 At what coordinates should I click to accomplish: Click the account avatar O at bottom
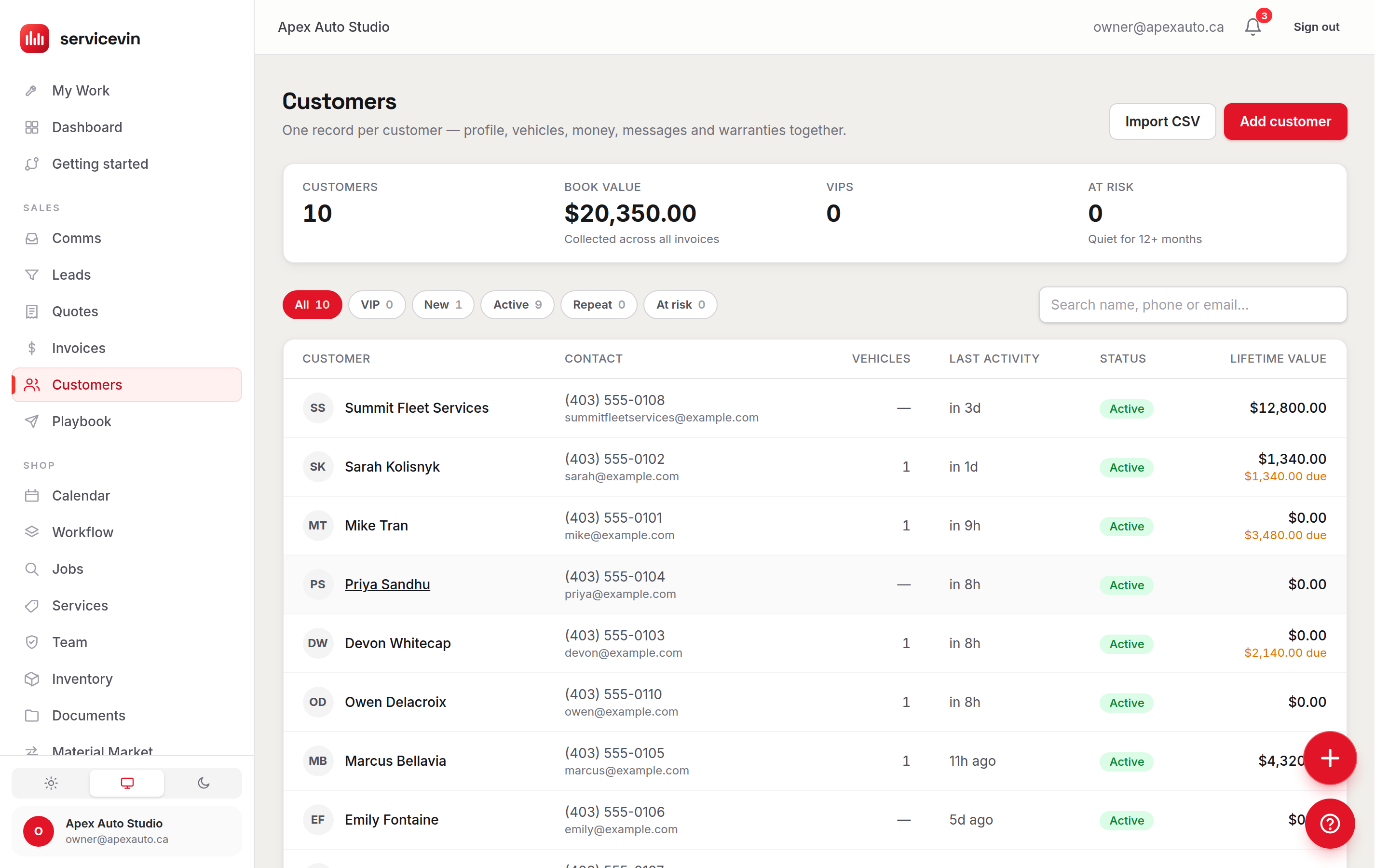click(x=39, y=831)
